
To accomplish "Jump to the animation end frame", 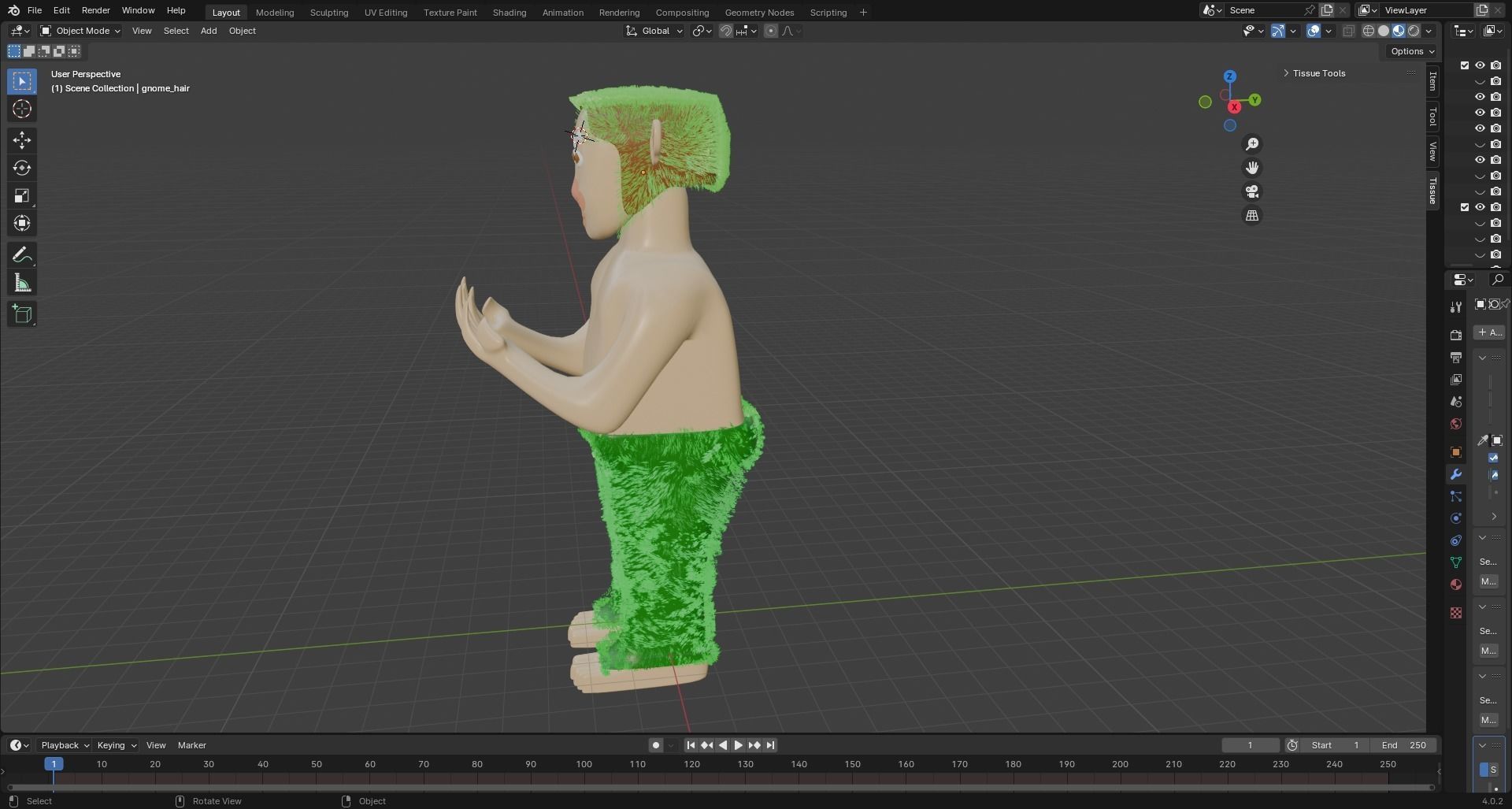I will (x=770, y=745).
